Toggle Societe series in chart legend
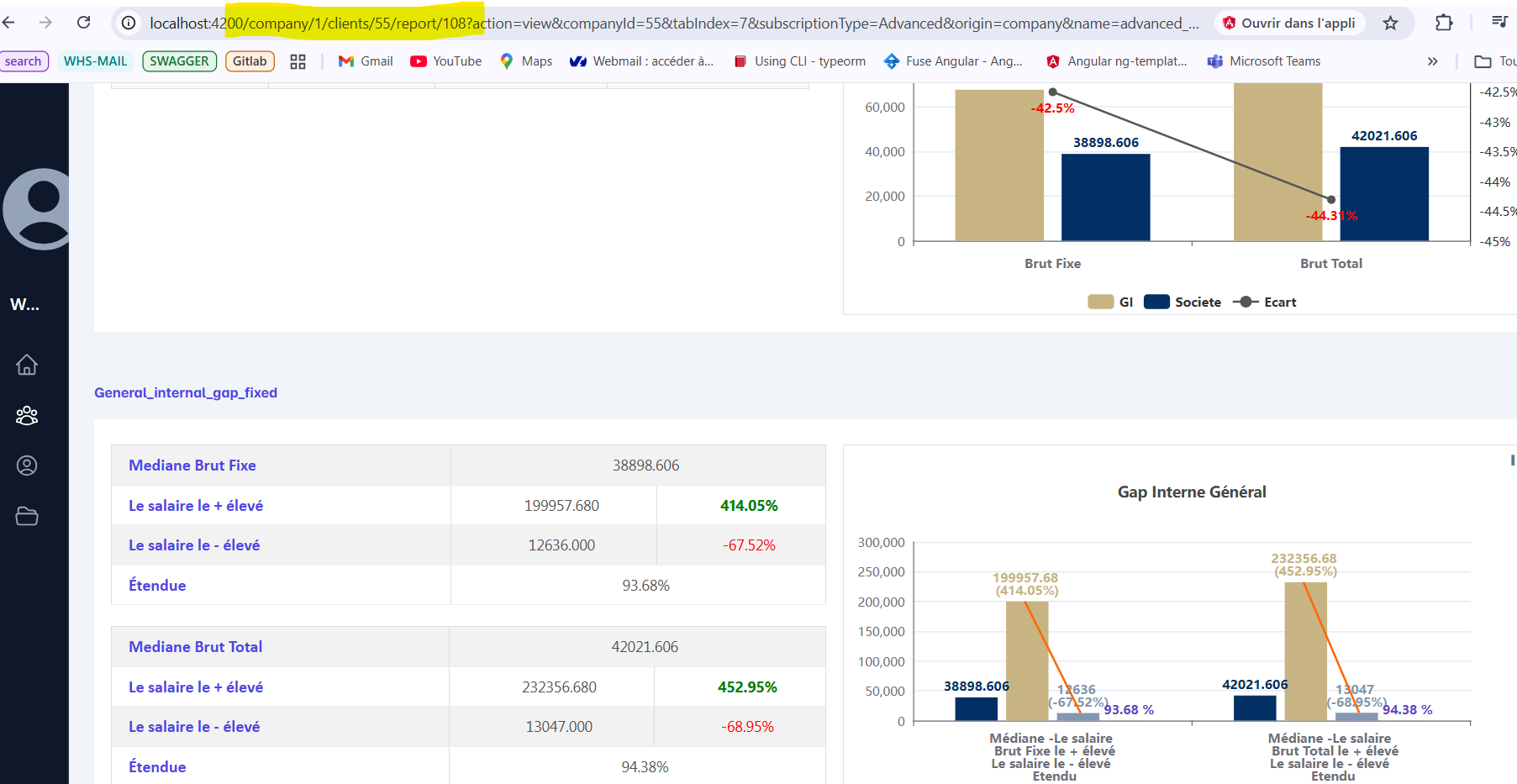 (1183, 302)
